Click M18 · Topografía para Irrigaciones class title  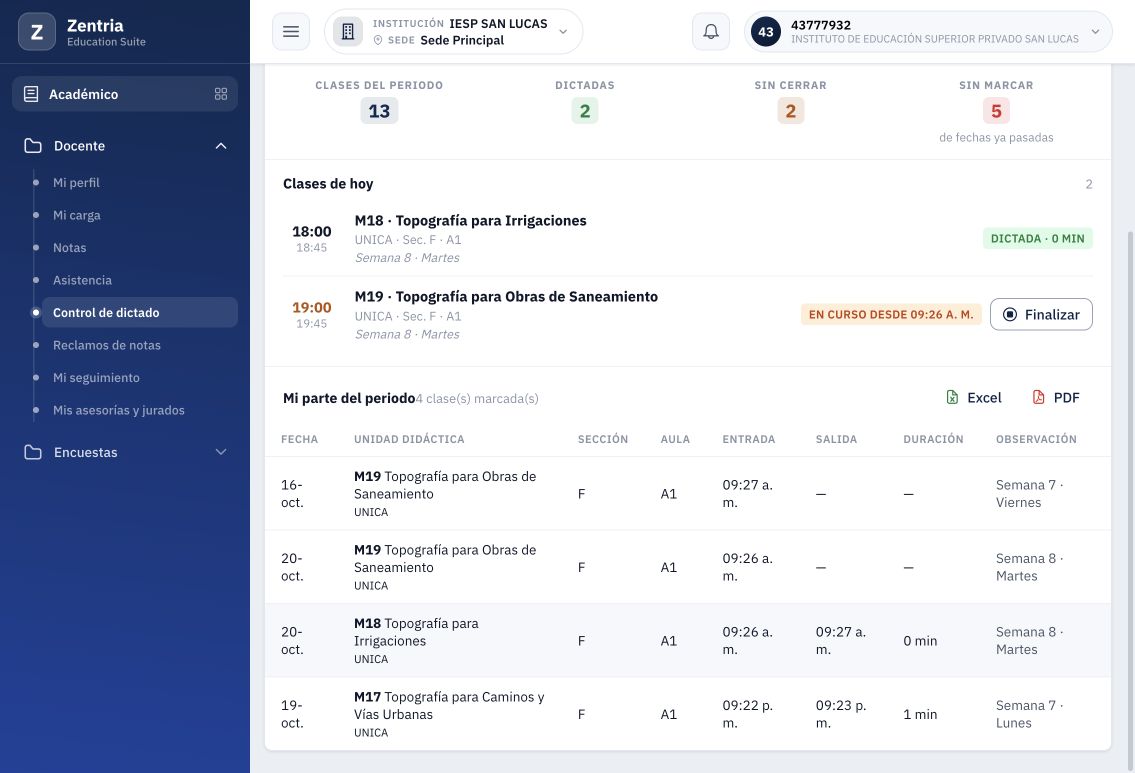coord(471,221)
